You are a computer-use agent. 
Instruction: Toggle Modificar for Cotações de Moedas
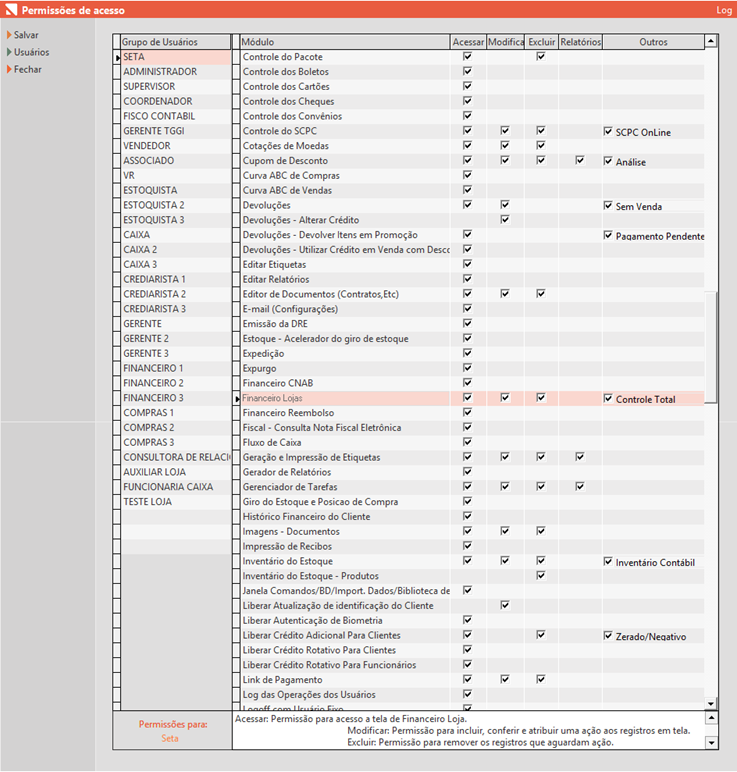[505, 145]
